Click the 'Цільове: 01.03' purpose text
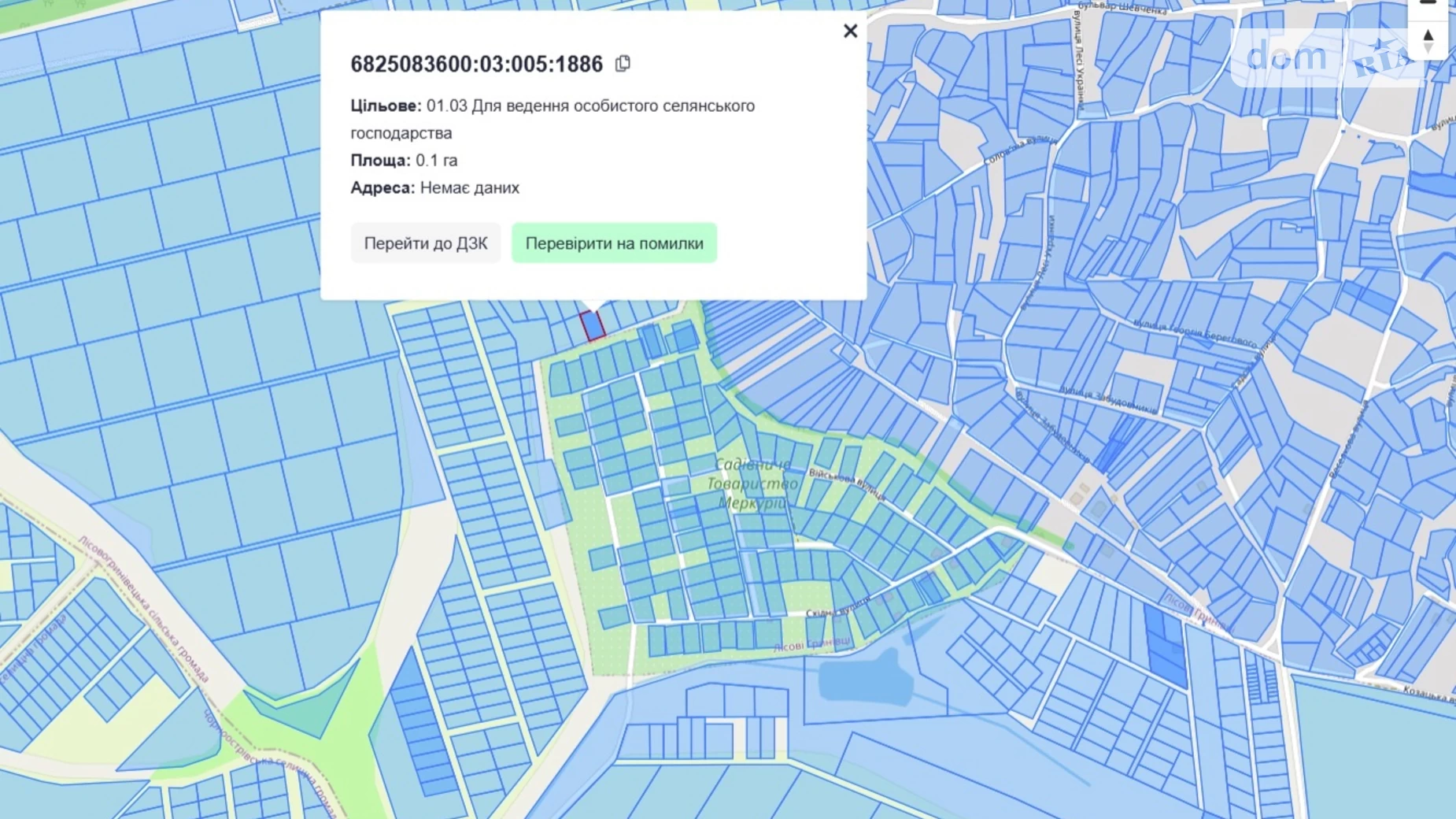This screenshot has width=1456, height=819. 552,119
